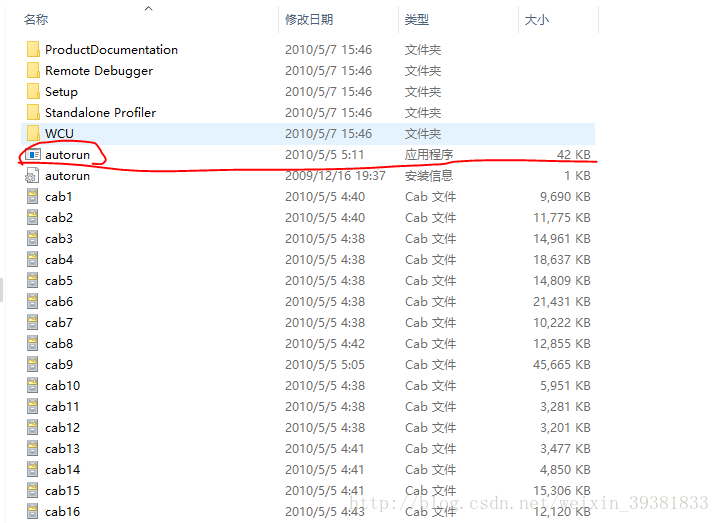This screenshot has width=720, height=523.
Task: Select the cab14 file name
Action: coord(62,470)
